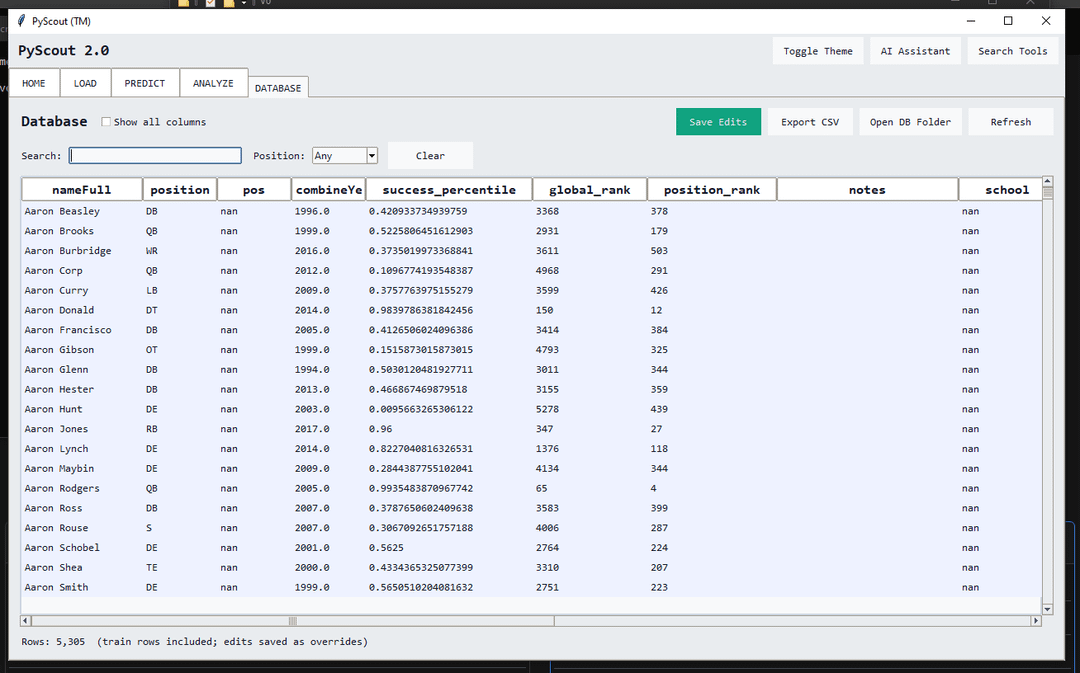Viewport: 1080px width, 673px height.
Task: Click the PyScout feather app icon
Action: 21,21
